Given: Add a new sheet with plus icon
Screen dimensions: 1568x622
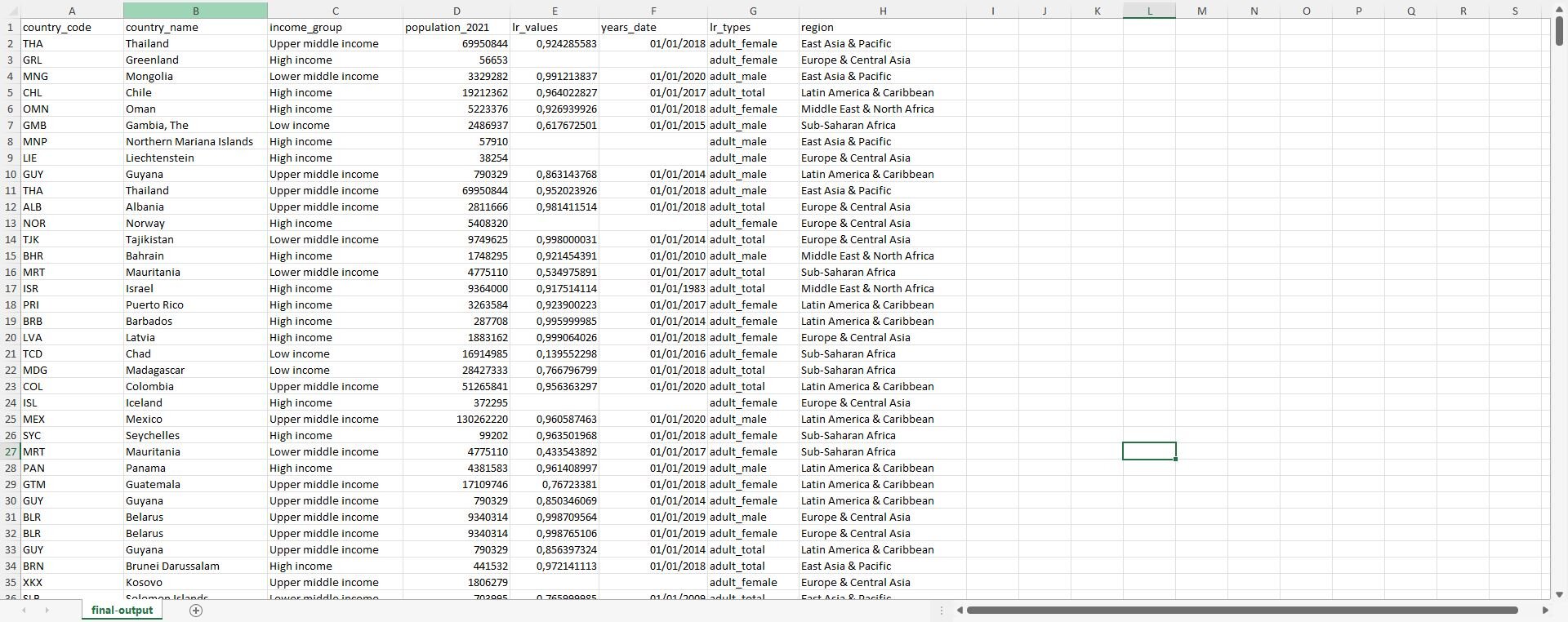Looking at the screenshot, I should (x=195, y=611).
